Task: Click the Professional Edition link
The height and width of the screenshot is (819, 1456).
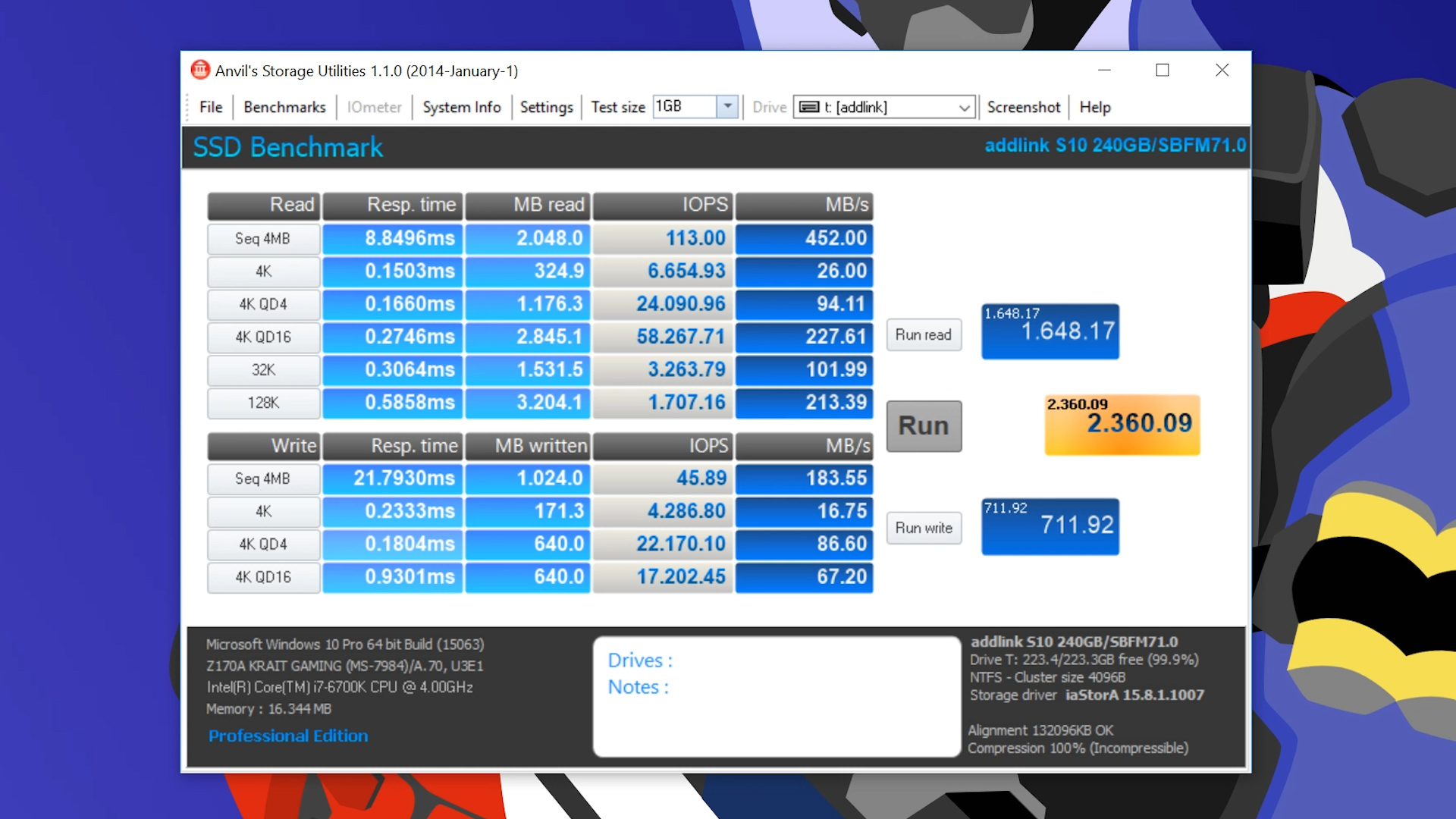Action: (287, 736)
